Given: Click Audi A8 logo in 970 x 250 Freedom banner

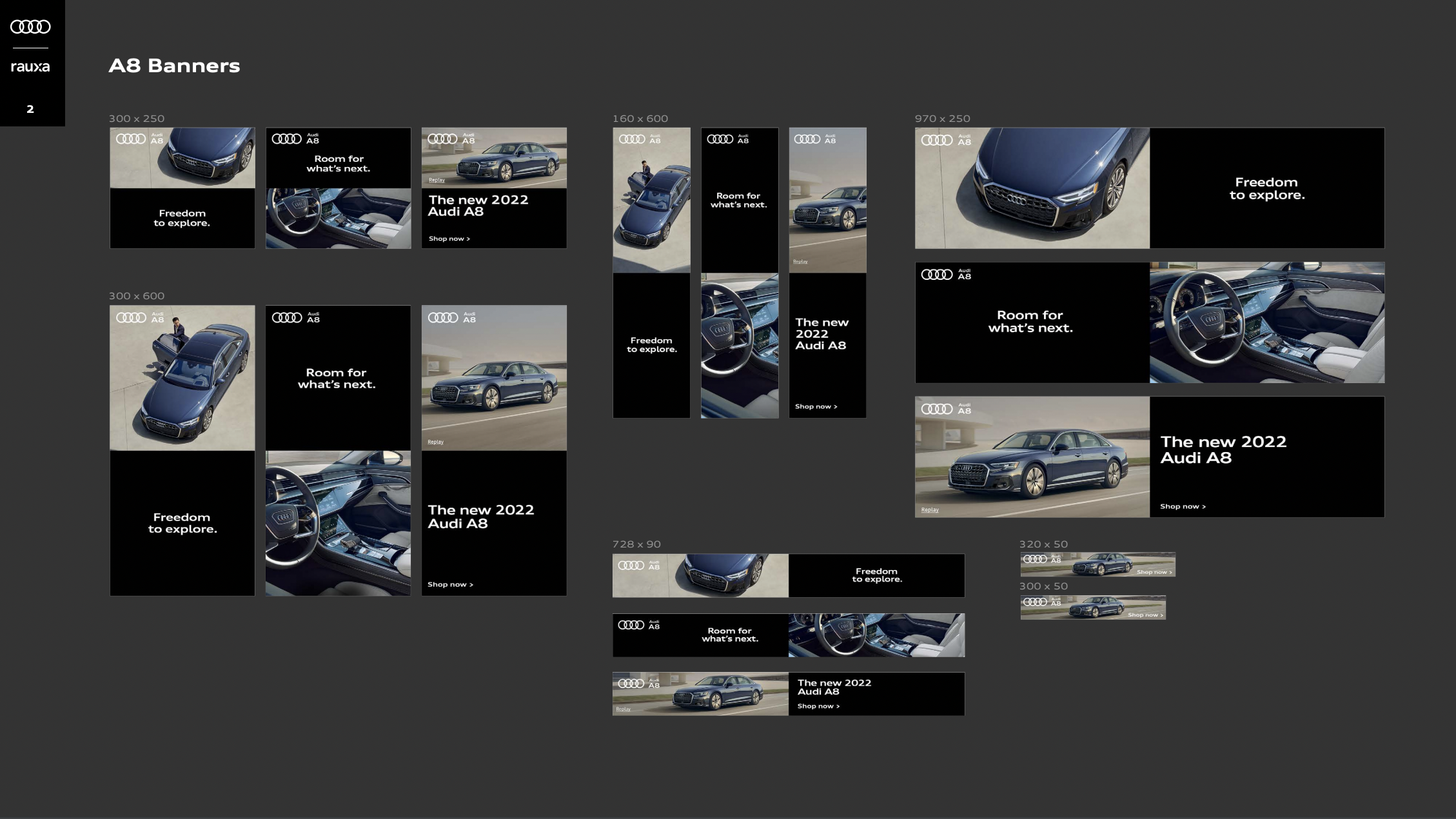Looking at the screenshot, I should (x=946, y=140).
